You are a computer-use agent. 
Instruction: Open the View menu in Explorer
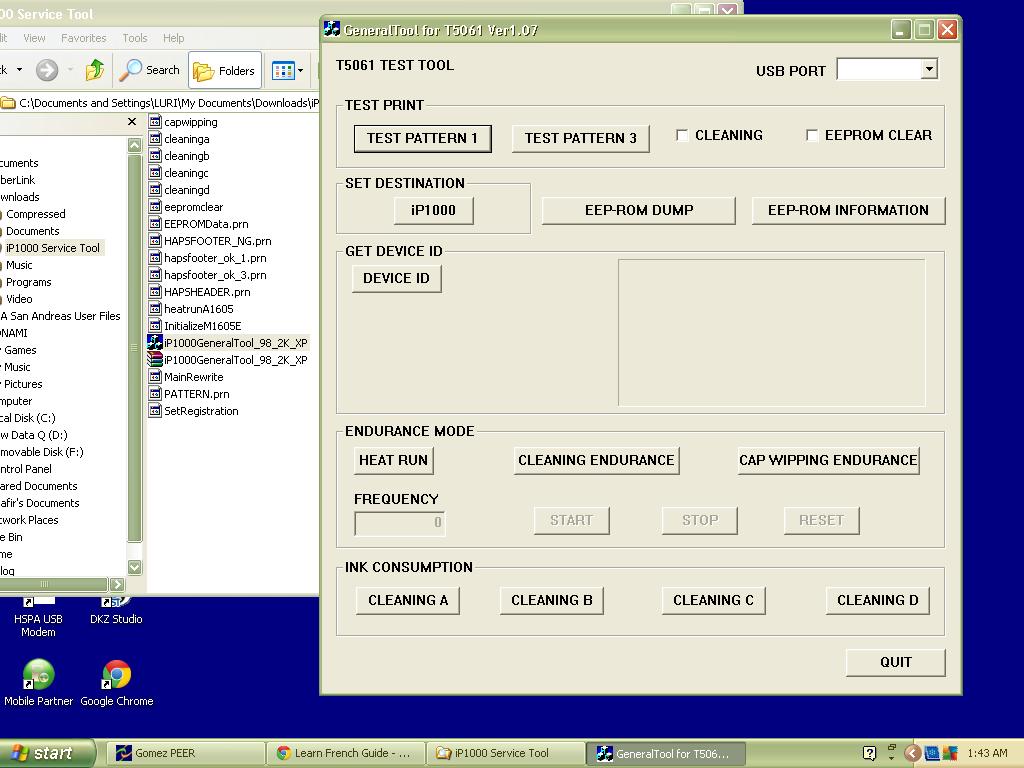(x=34, y=37)
